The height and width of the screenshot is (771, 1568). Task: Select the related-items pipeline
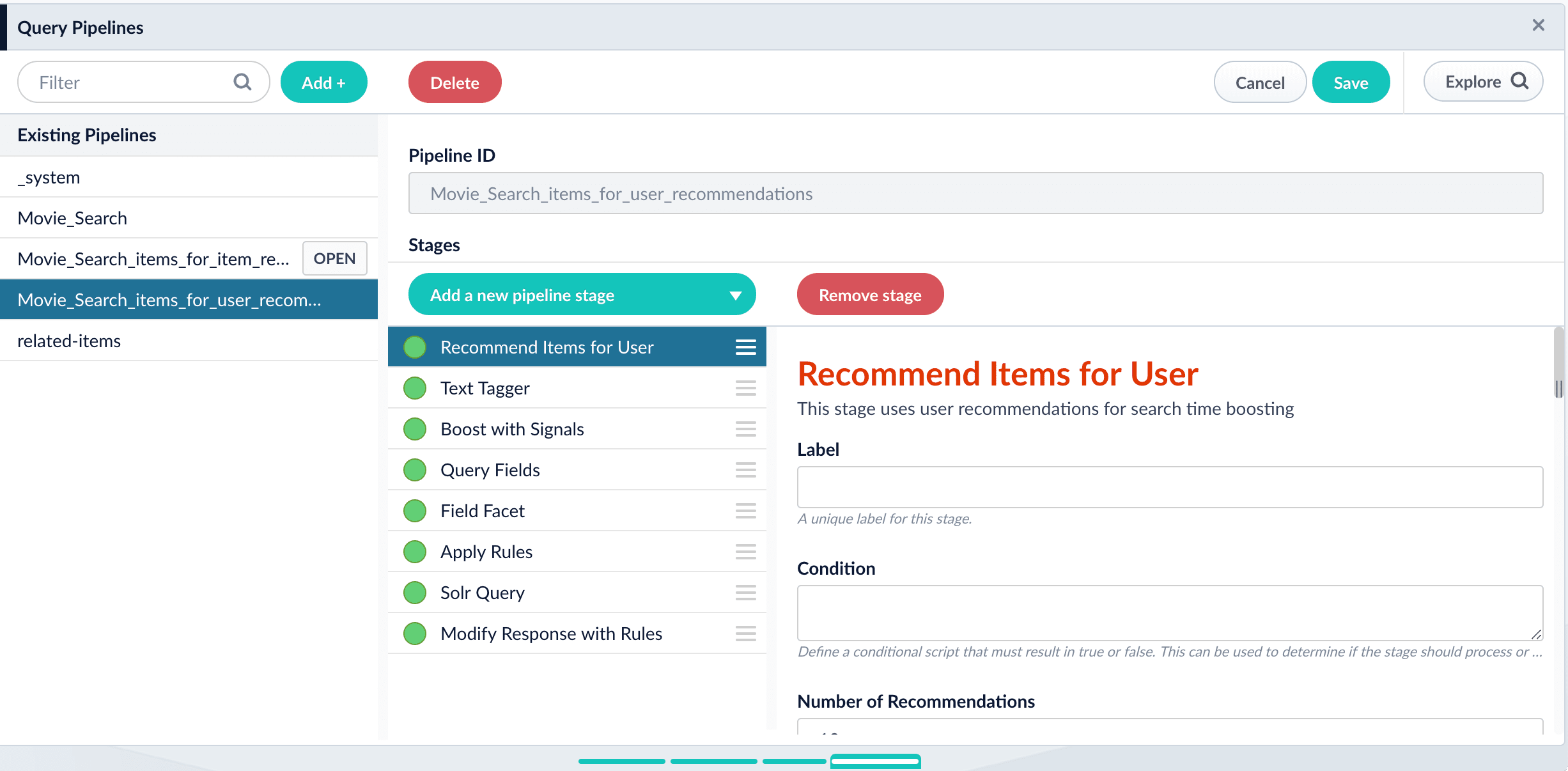click(x=69, y=341)
